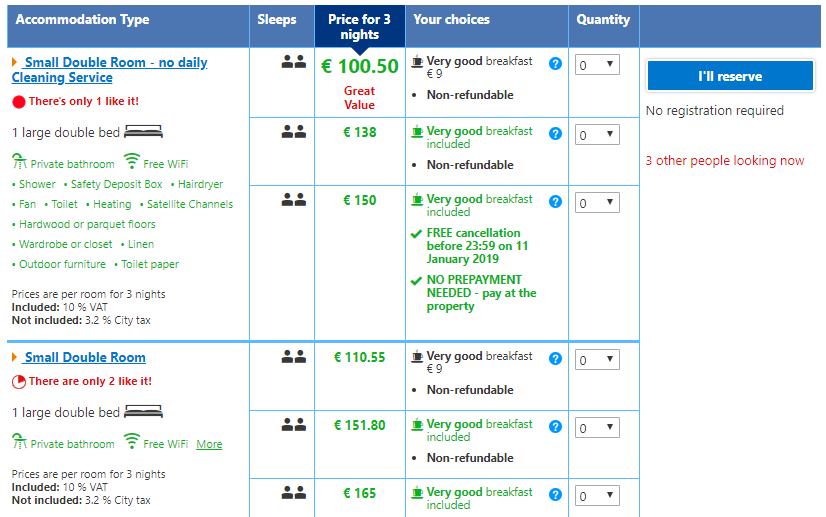Image resolution: width=826 pixels, height=517 pixels.
Task: Open quantity dropdown for the €150 rate
Action: [x=597, y=204]
